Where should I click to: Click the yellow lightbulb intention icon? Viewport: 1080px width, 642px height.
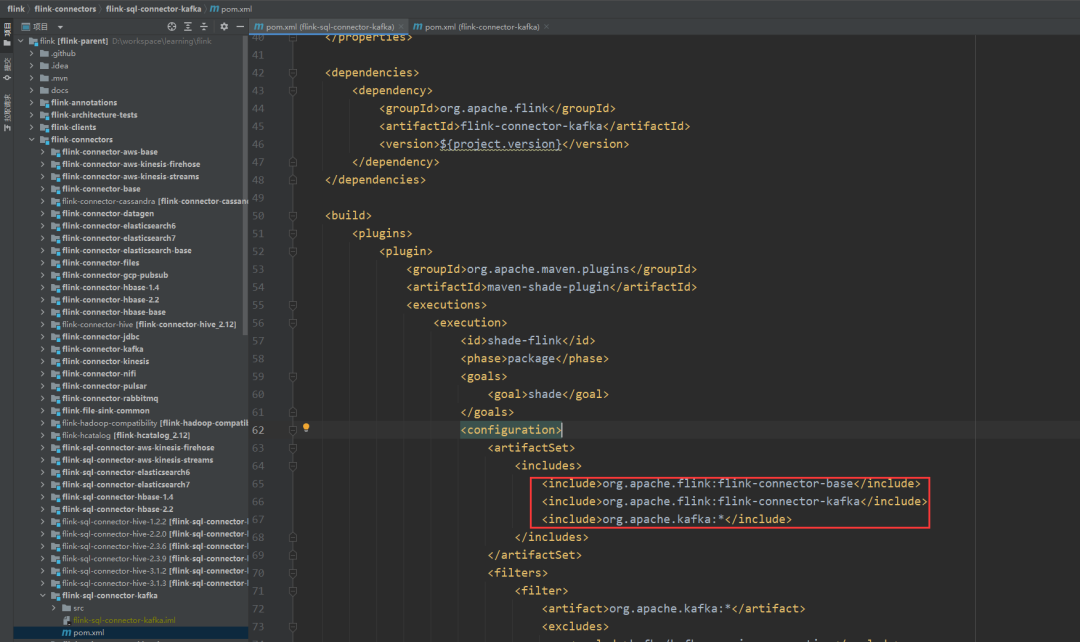click(x=307, y=428)
